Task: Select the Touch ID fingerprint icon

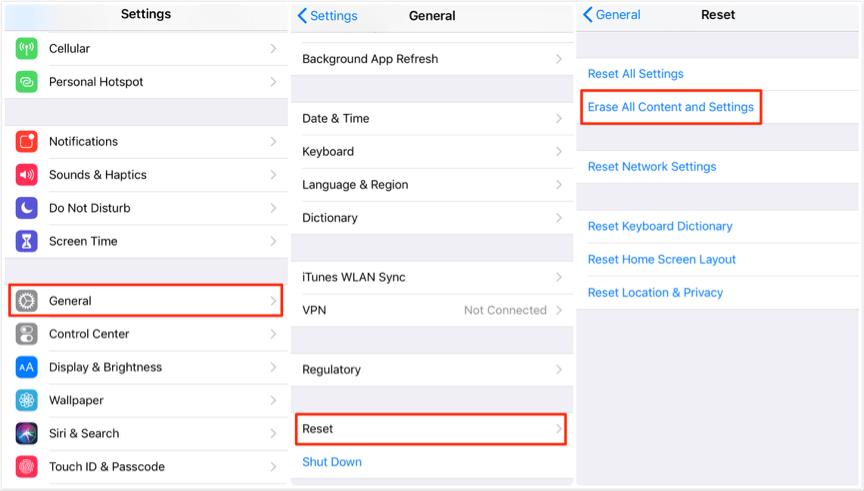Action: [x=26, y=466]
